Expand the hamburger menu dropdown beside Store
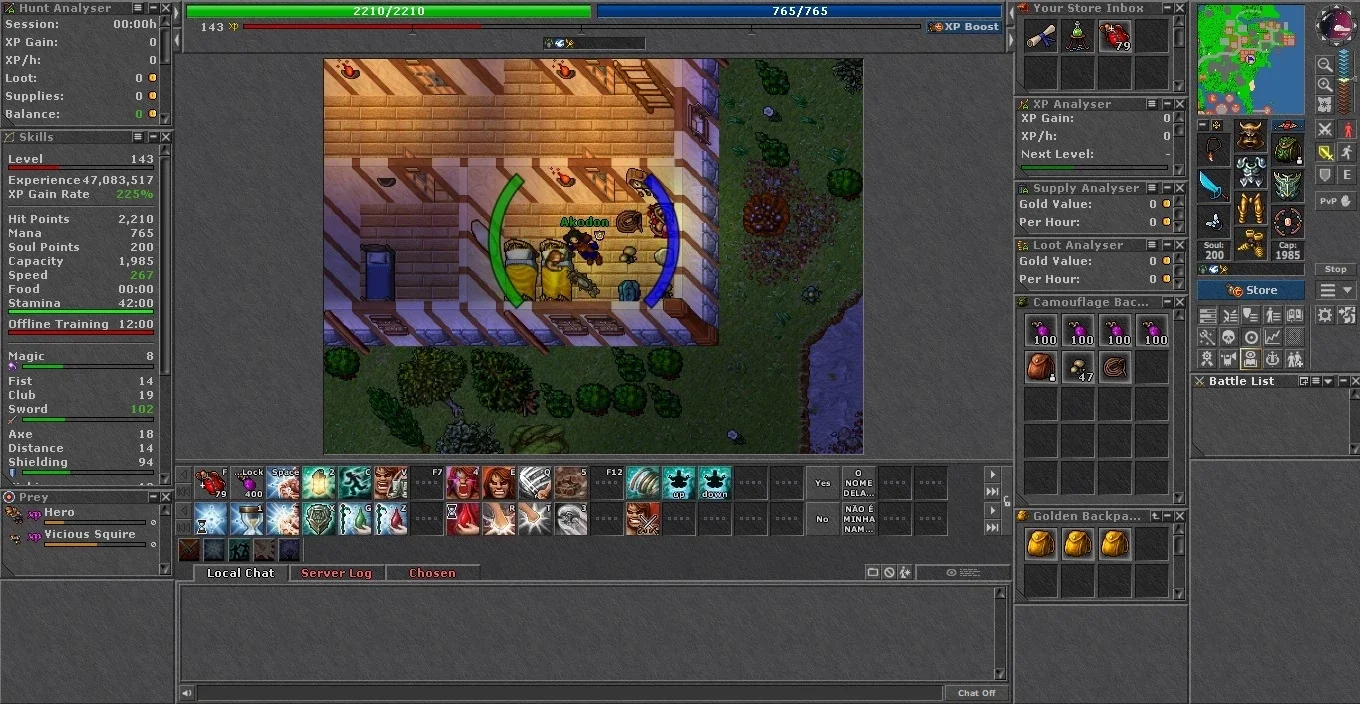 pos(1333,291)
